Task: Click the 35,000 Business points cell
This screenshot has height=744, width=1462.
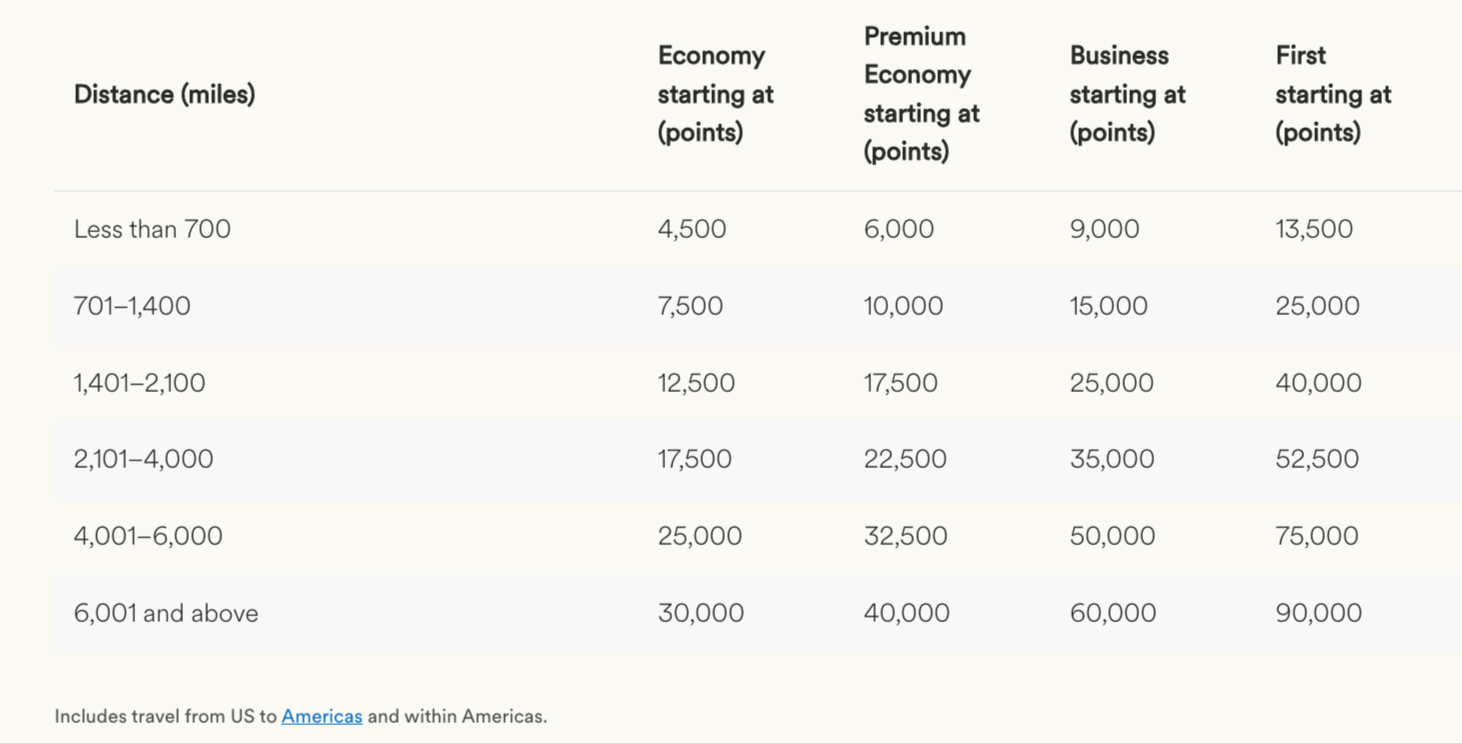Action: click(1112, 459)
